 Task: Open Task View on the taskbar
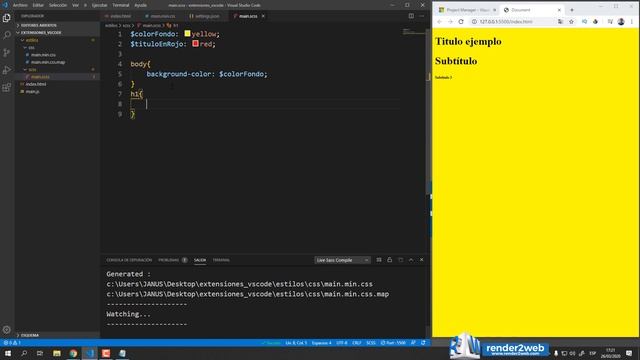point(40,353)
